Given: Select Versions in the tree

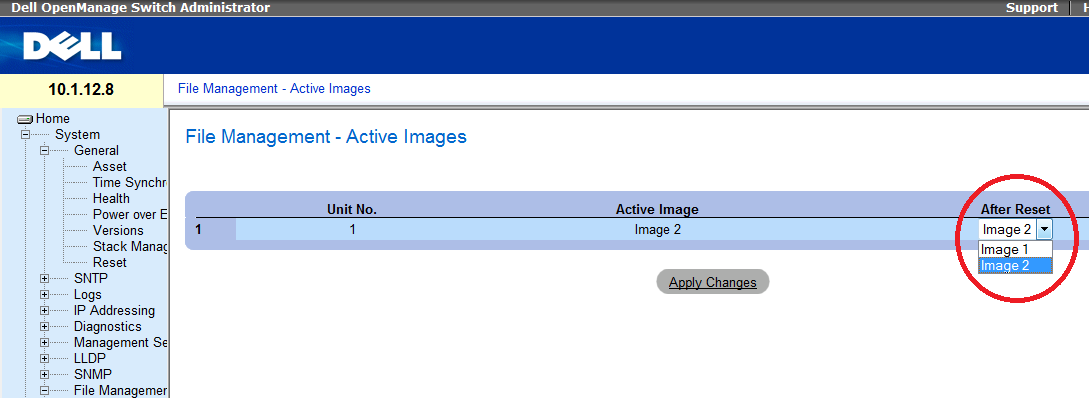Looking at the screenshot, I should click(118, 231).
